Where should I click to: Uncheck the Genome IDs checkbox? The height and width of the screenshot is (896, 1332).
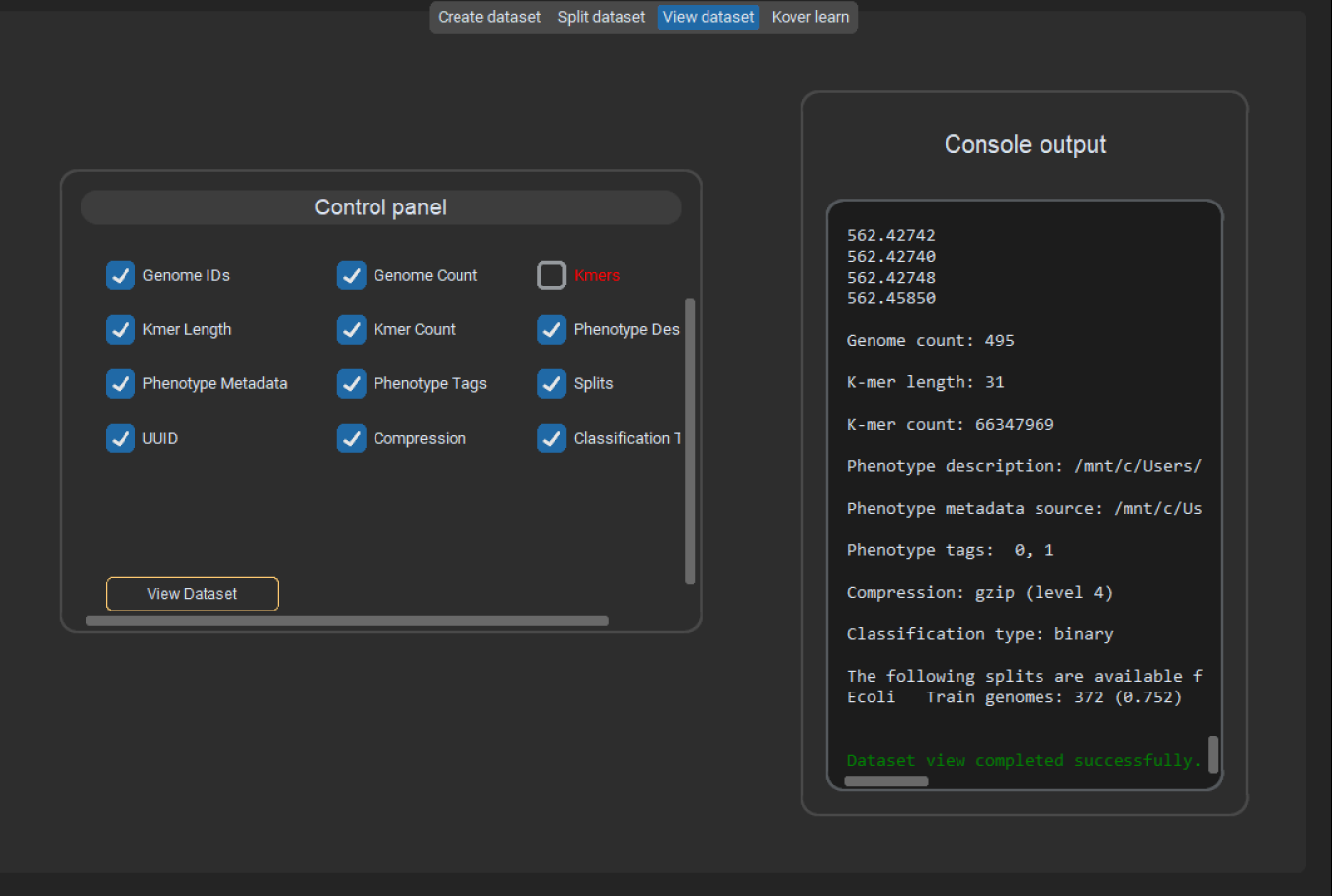click(x=121, y=276)
